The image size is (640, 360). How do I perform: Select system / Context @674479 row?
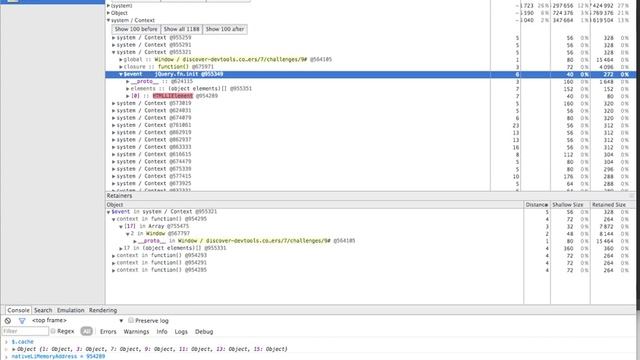(x=371, y=162)
